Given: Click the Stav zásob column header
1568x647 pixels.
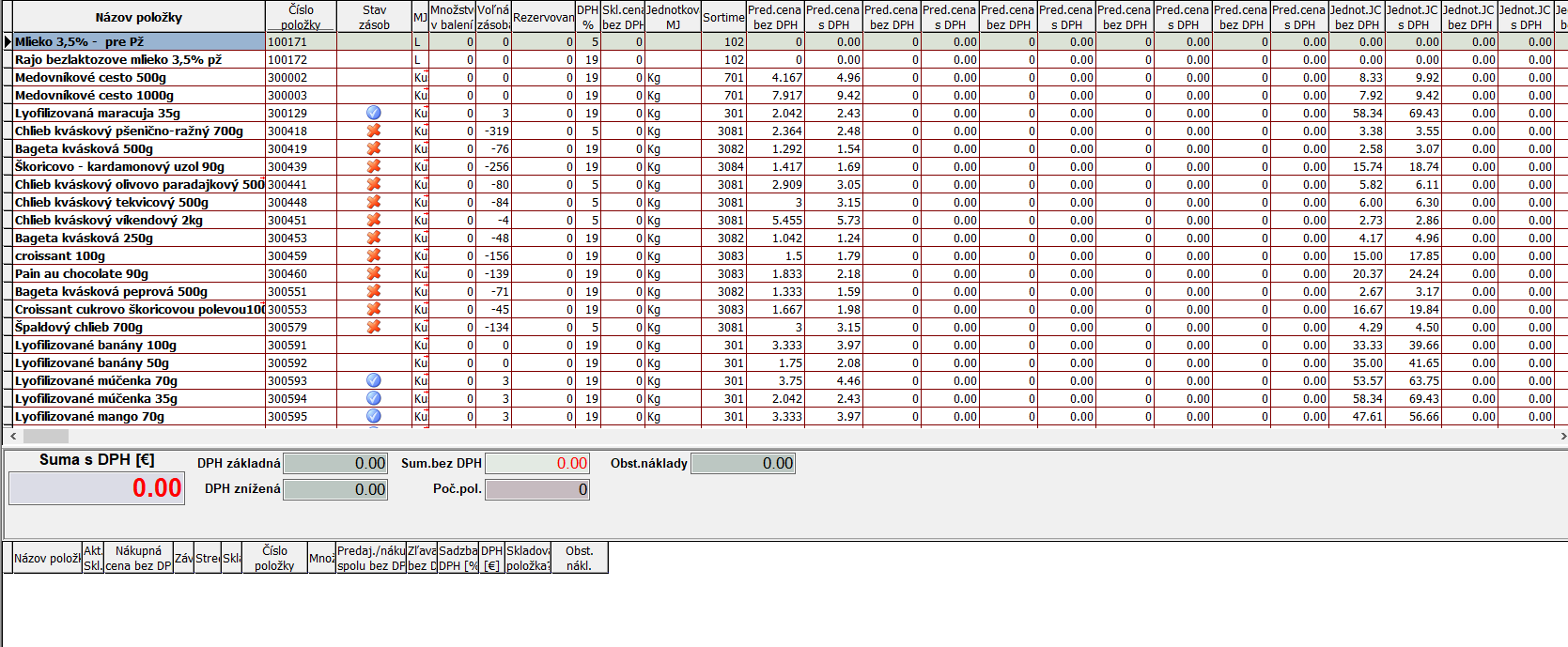Looking at the screenshot, I should coord(374,17).
